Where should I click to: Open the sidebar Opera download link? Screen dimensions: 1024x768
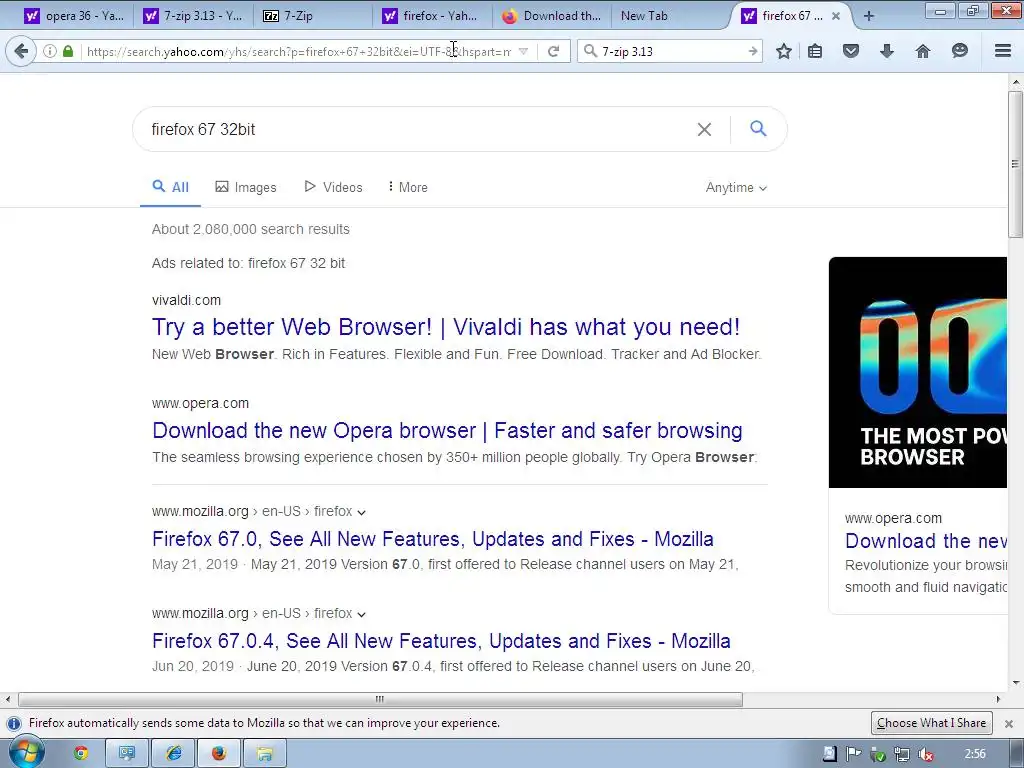pos(925,541)
